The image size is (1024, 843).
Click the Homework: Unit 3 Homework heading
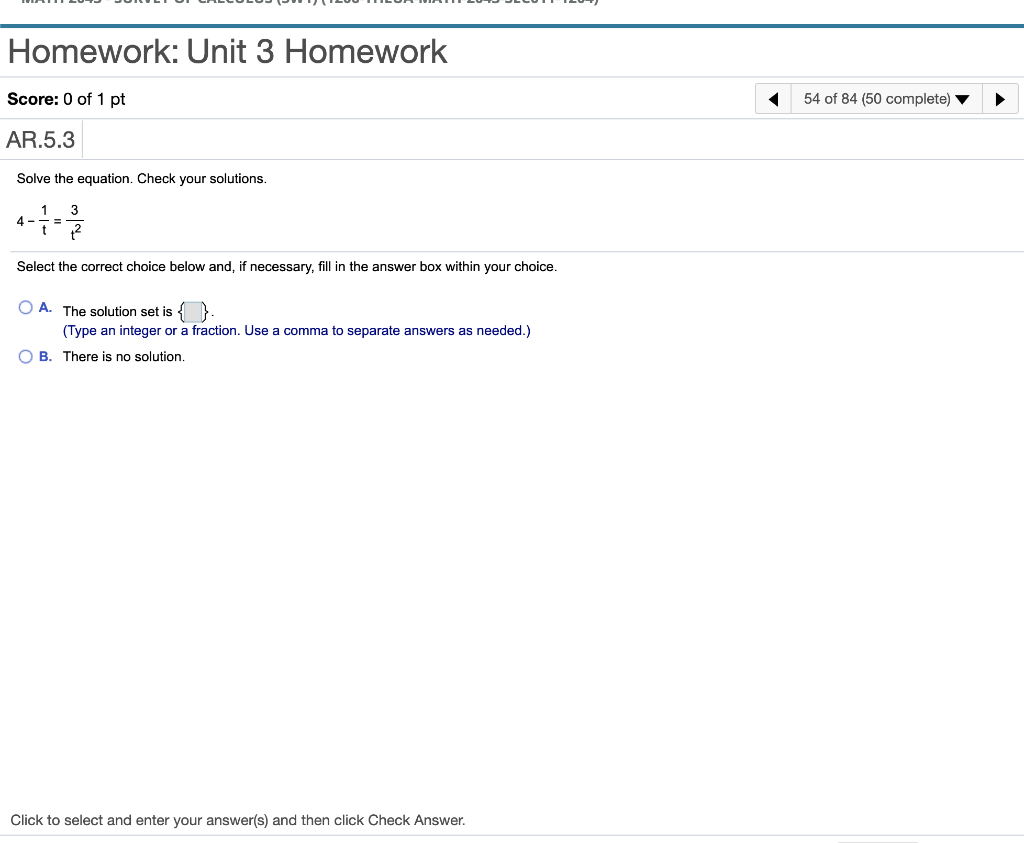pyautogui.click(x=227, y=52)
